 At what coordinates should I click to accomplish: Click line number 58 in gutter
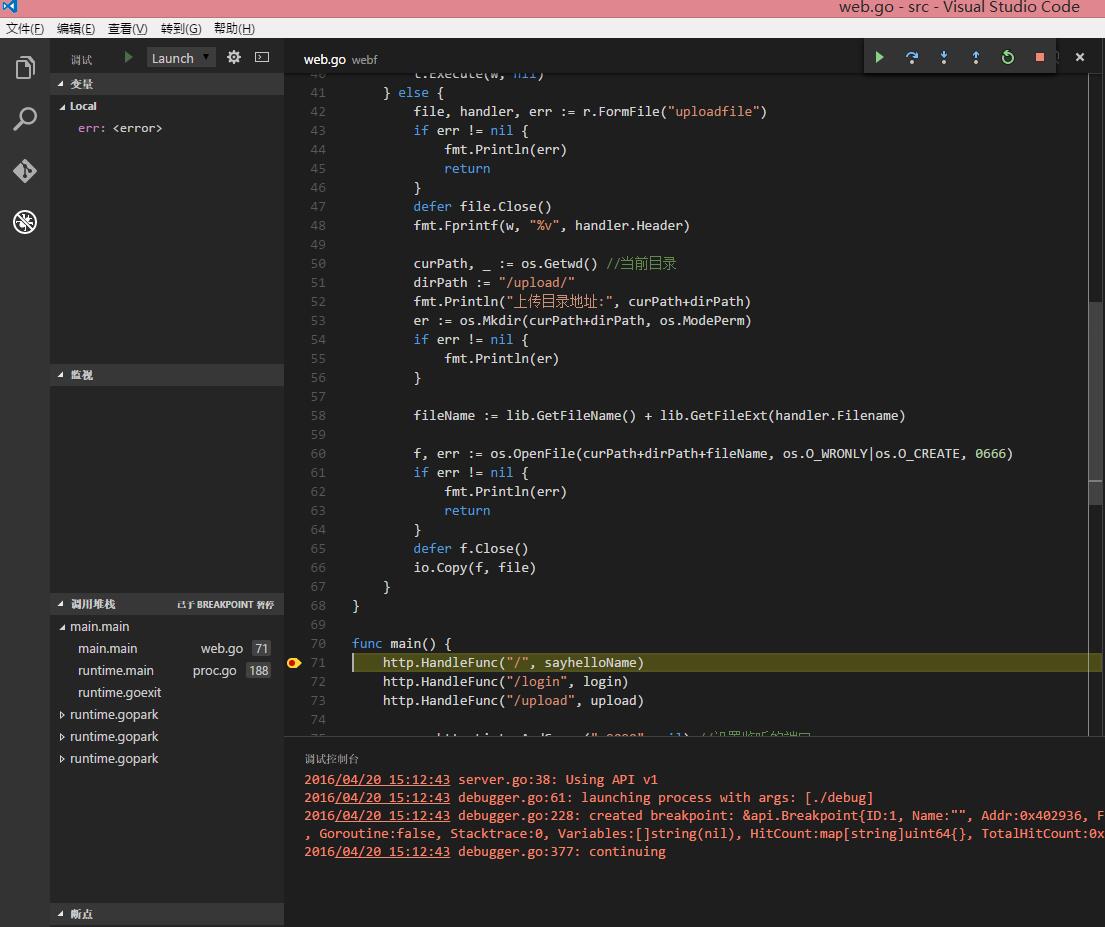click(x=318, y=416)
